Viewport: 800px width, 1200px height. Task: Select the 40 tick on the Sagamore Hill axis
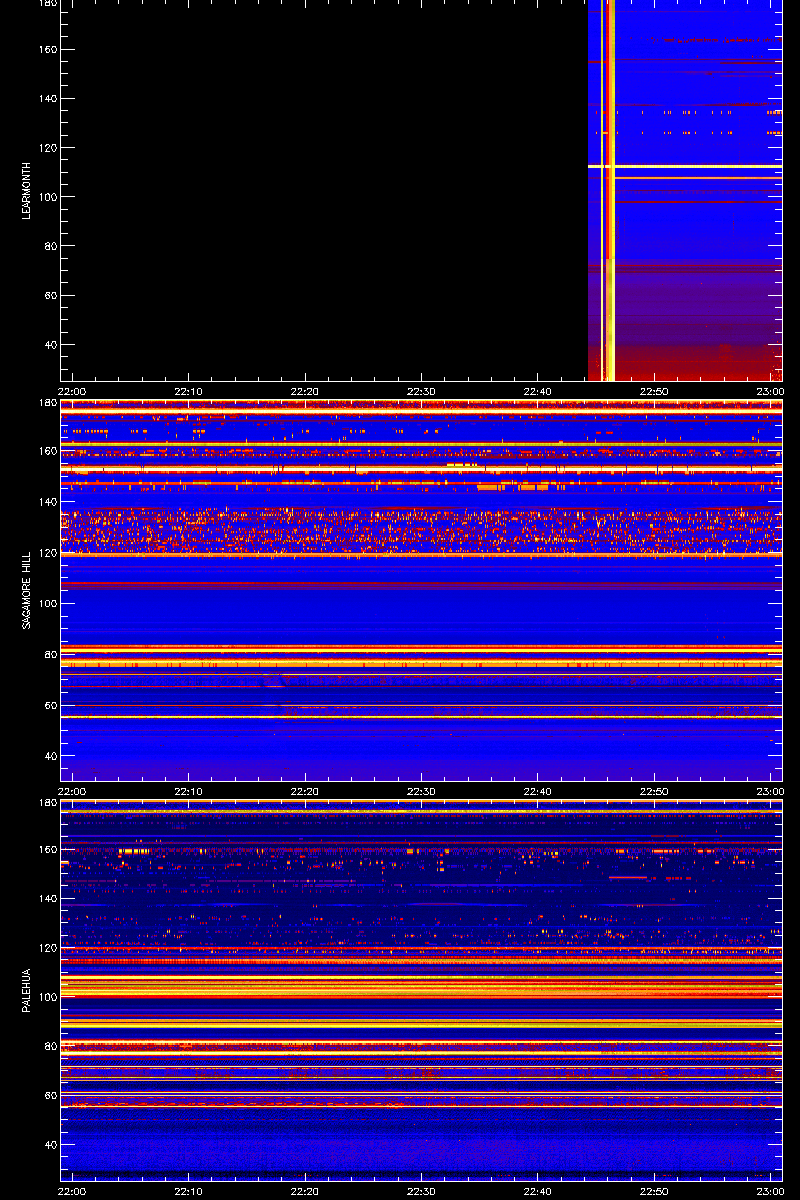pyautogui.click(x=49, y=757)
